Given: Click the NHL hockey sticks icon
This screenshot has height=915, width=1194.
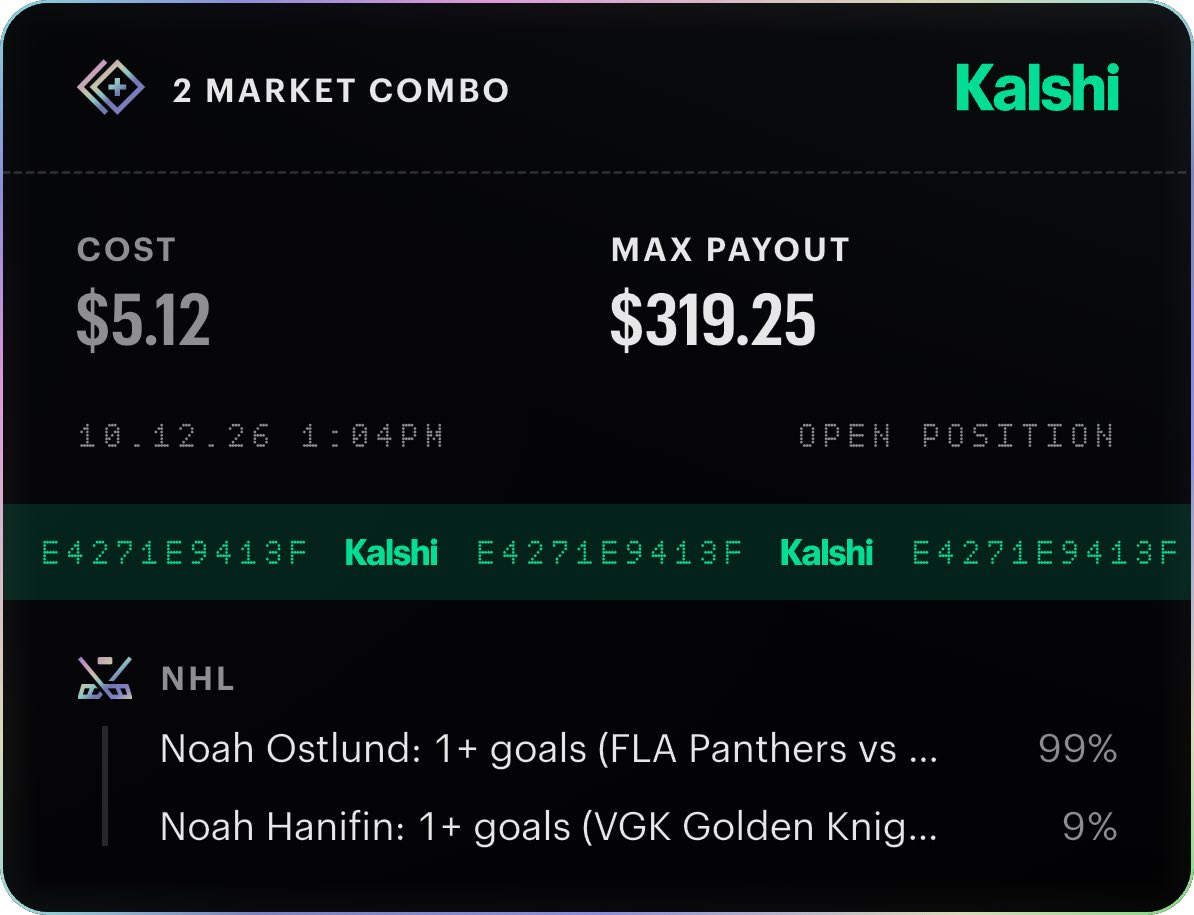Looking at the screenshot, I should click(x=105, y=677).
